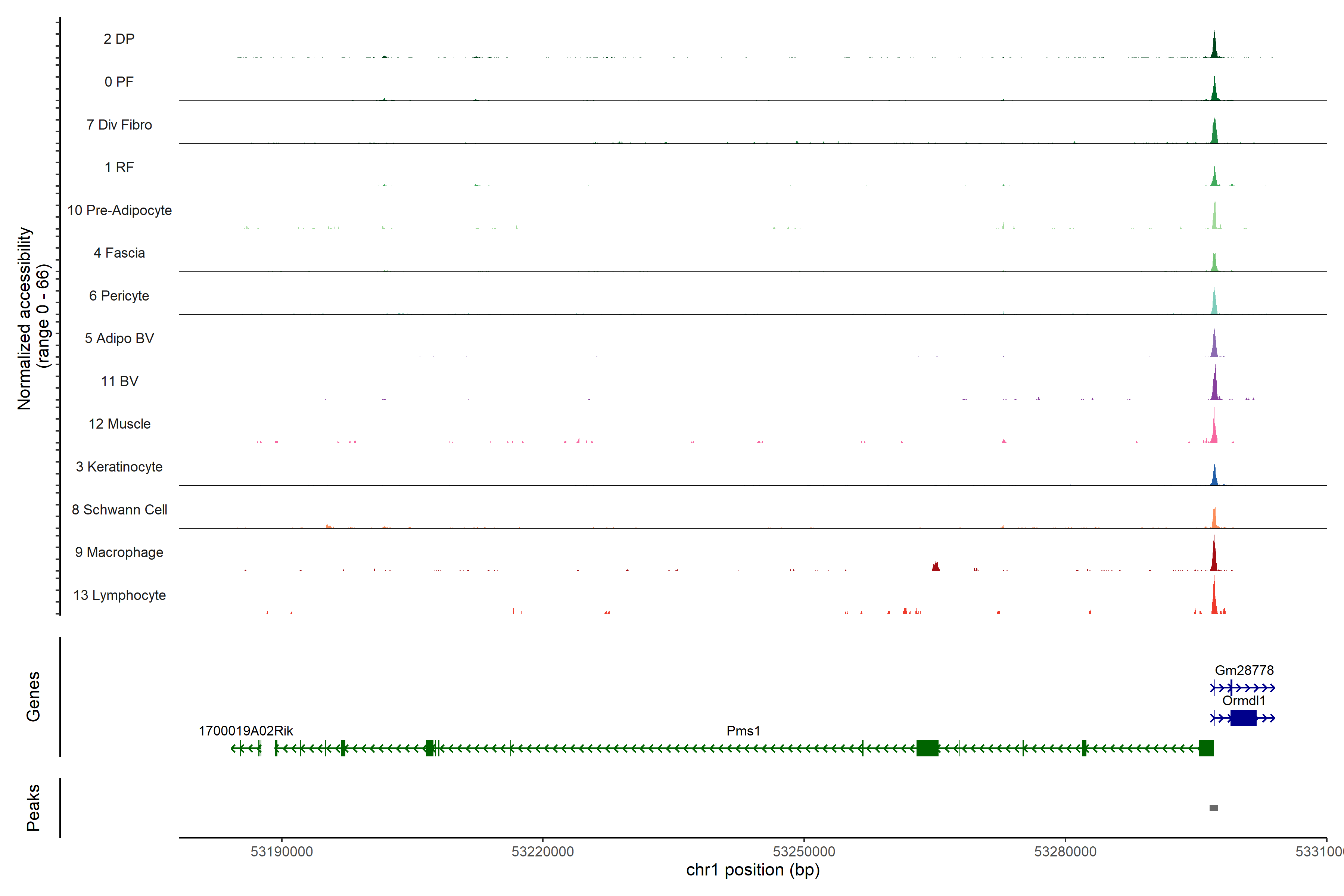Viewport: 1344px width, 896px height.
Task: Click the Genes panel label
Action: pyautogui.click(x=33, y=697)
